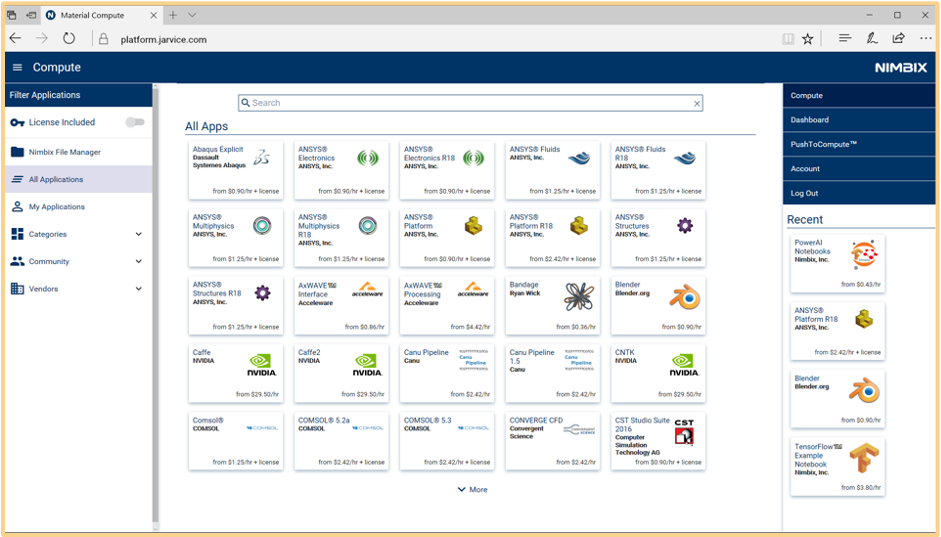The height and width of the screenshot is (537, 941).
Task: Click the ANSYS Structures R18 gear icon
Action: [x=262, y=293]
